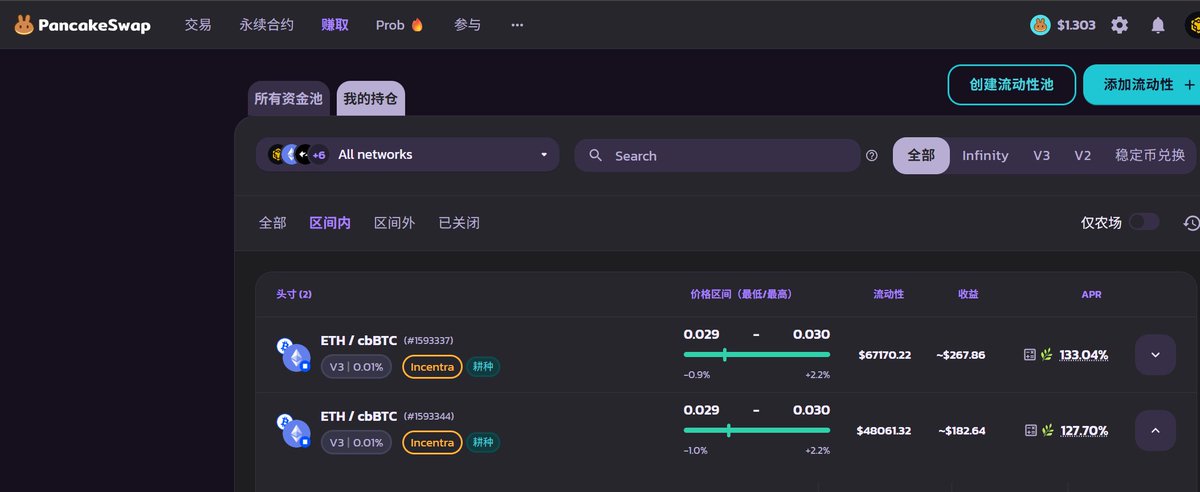
Task: Click 耕种 tag on position #1593337
Action: click(483, 367)
